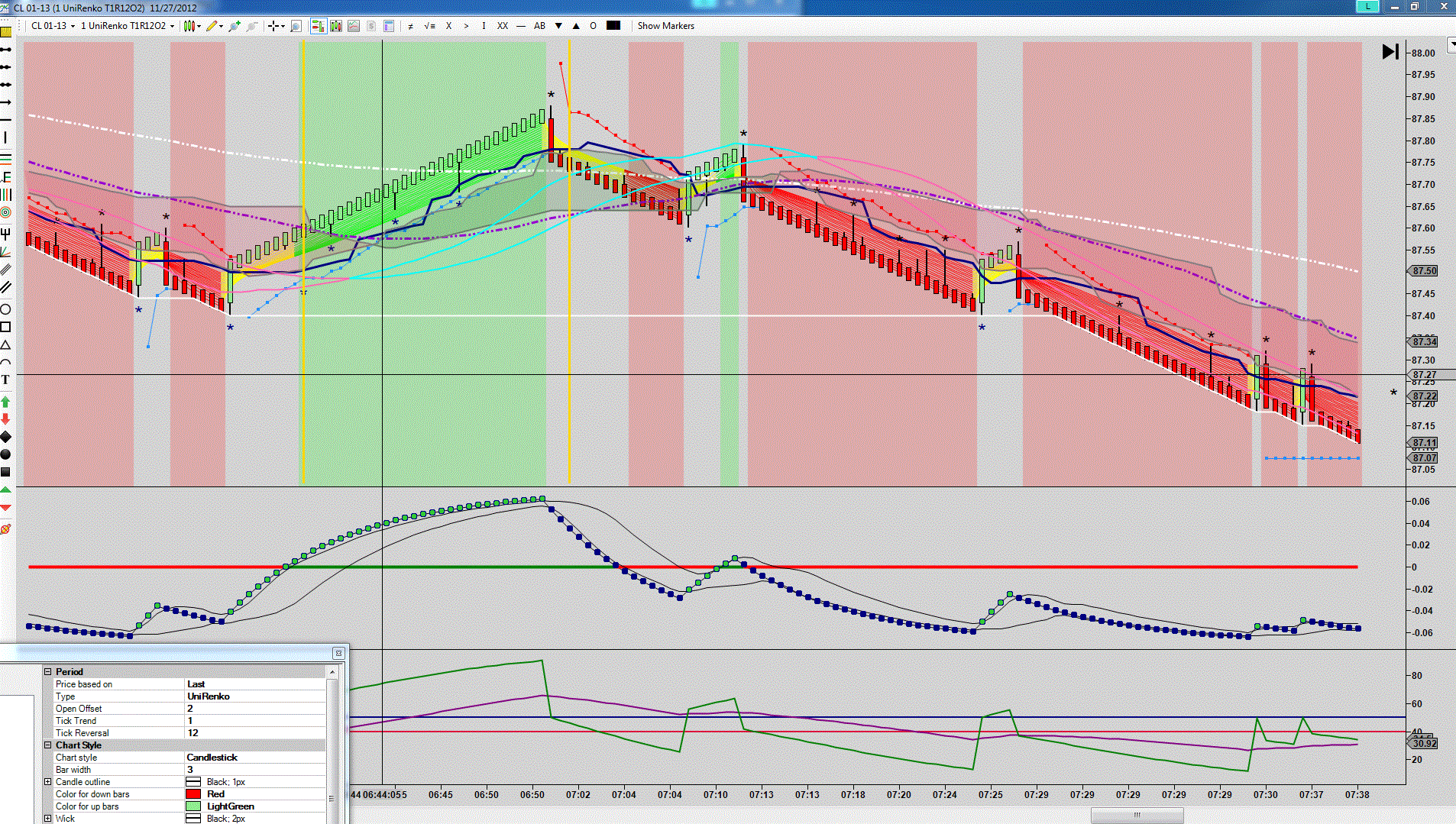
Task: Open the yellow pencil drawing tools dropdown
Action: click(x=215, y=26)
